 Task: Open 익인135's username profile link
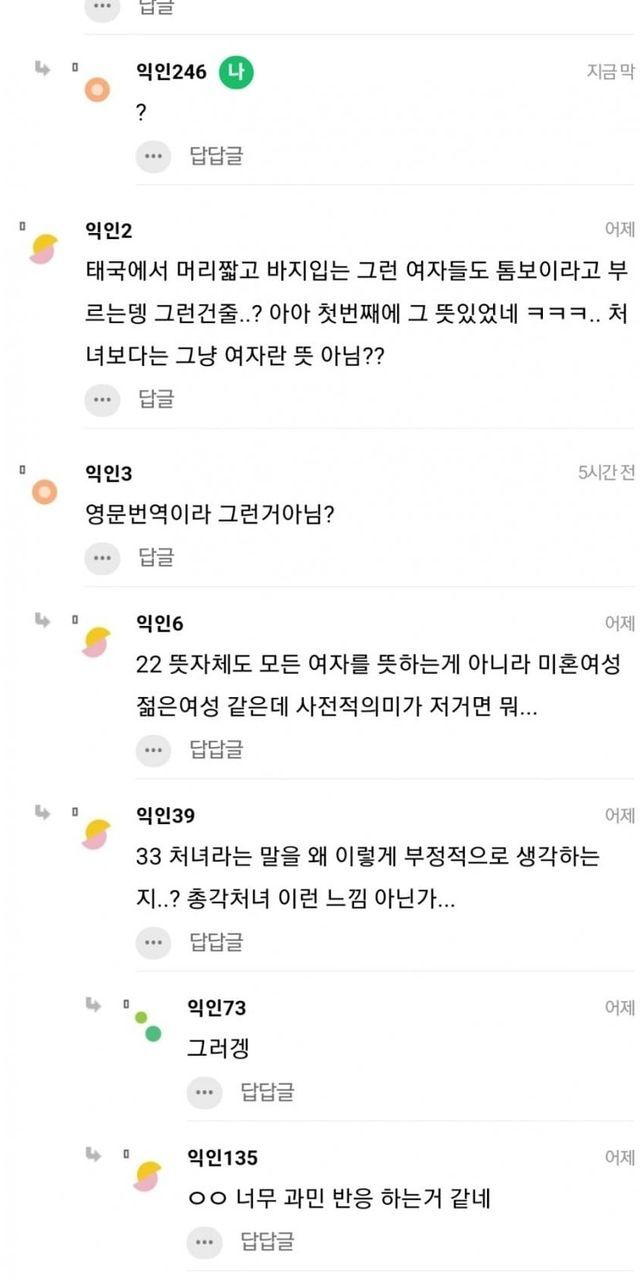pyautogui.click(x=222, y=1158)
